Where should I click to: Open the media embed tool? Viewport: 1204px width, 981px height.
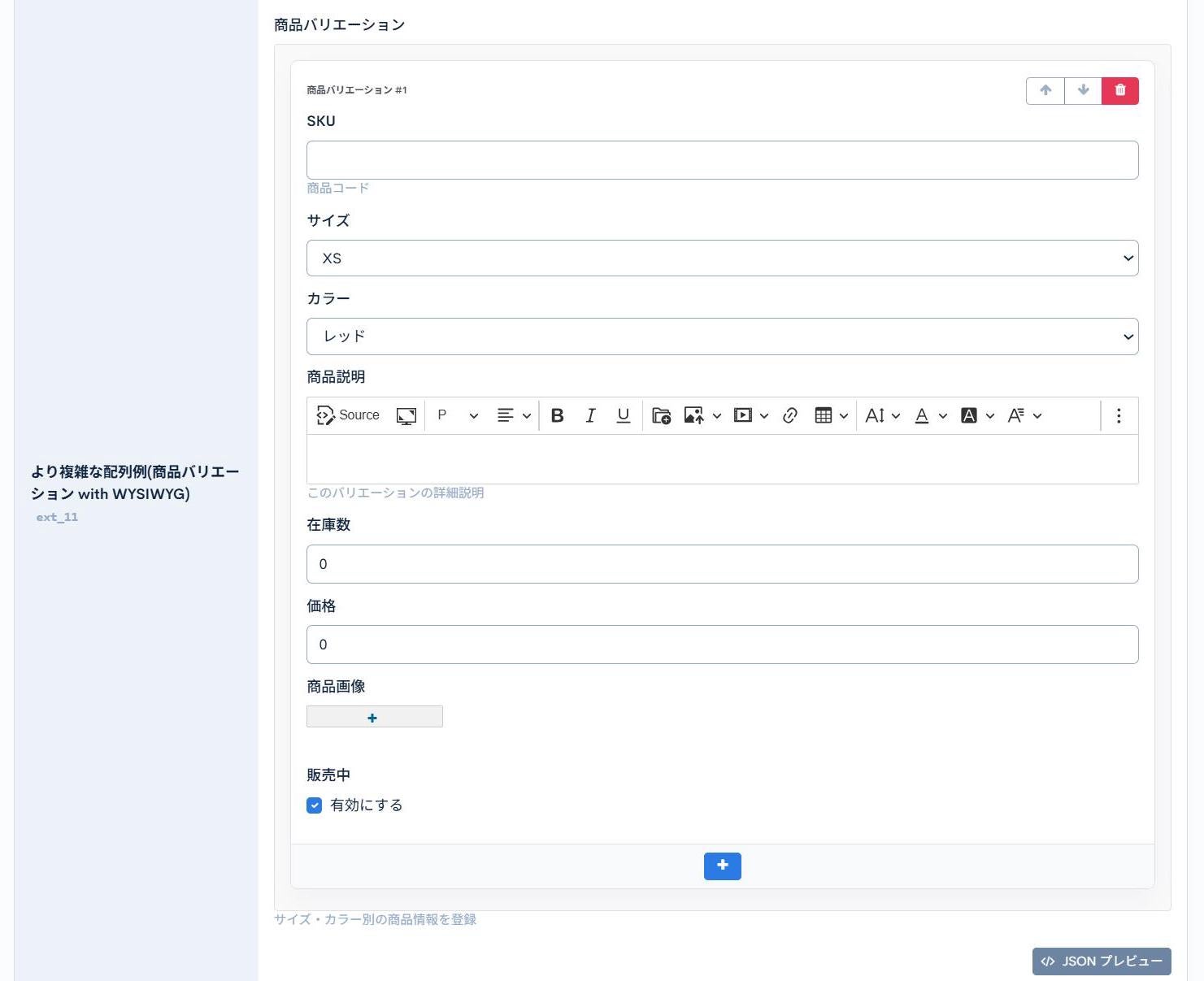tap(744, 415)
